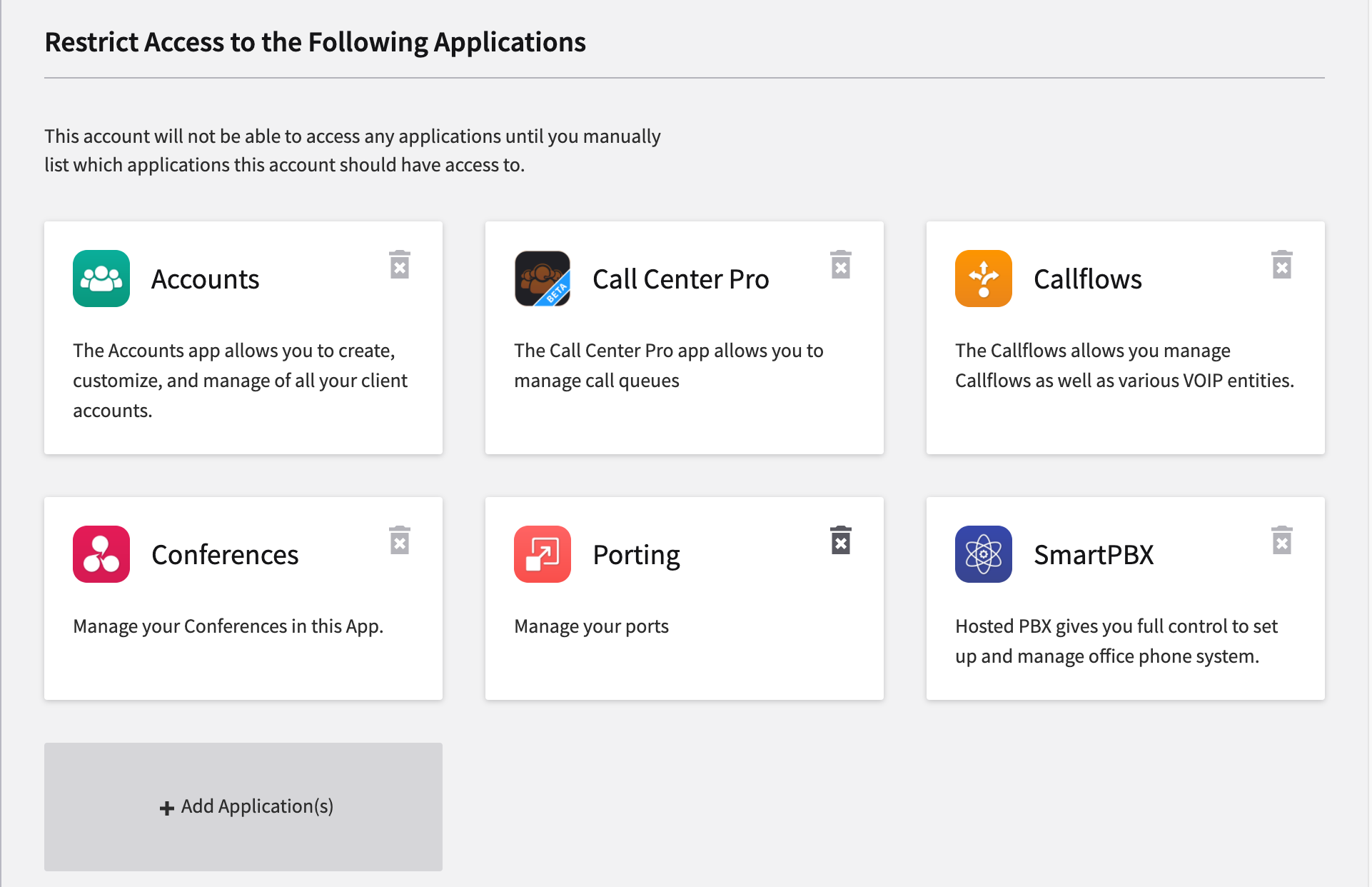Screen dimensions: 1372x887
Task: Select the Call Center Pro title
Action: tap(681, 279)
